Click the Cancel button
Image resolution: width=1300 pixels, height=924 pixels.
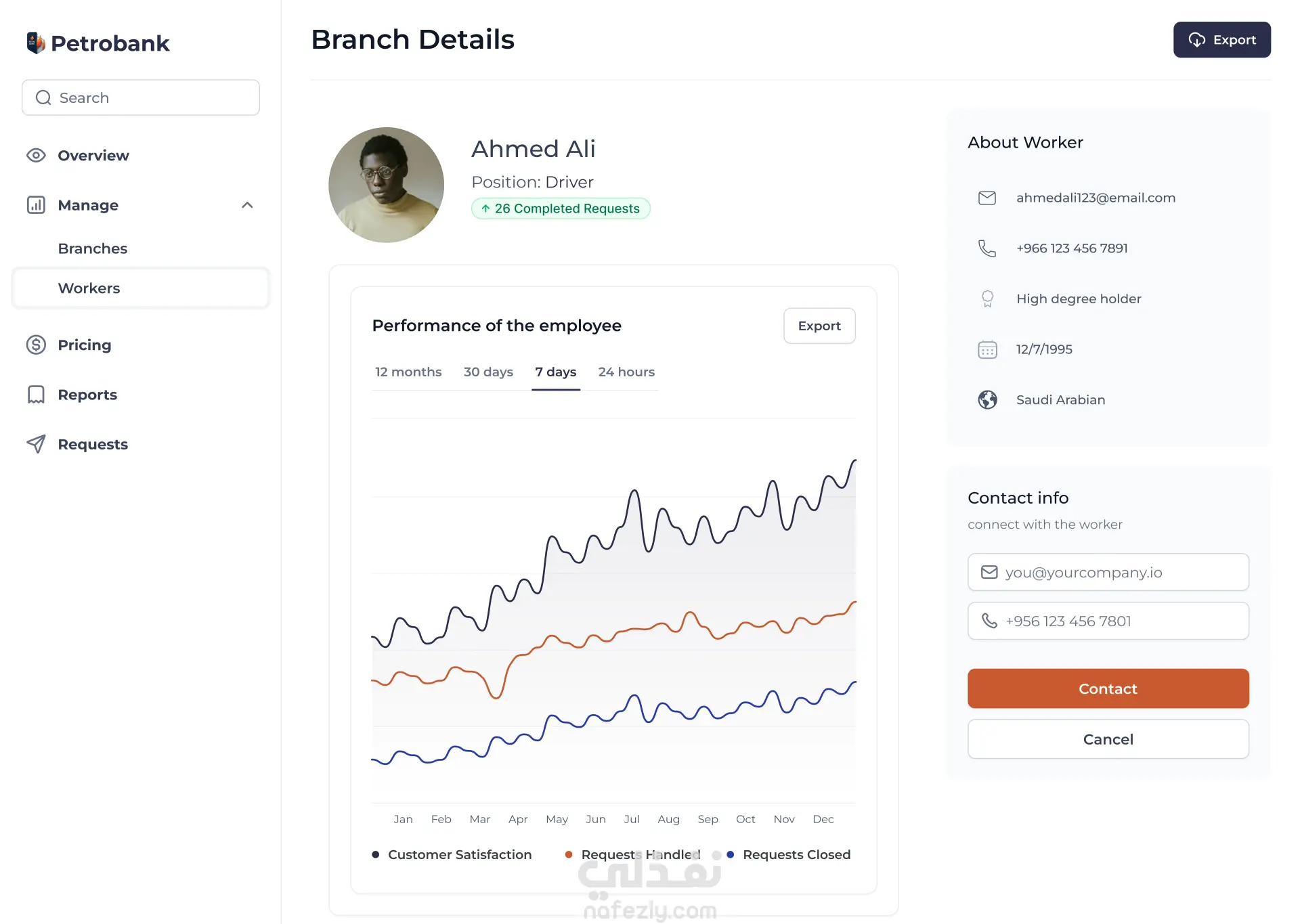[x=1108, y=739]
